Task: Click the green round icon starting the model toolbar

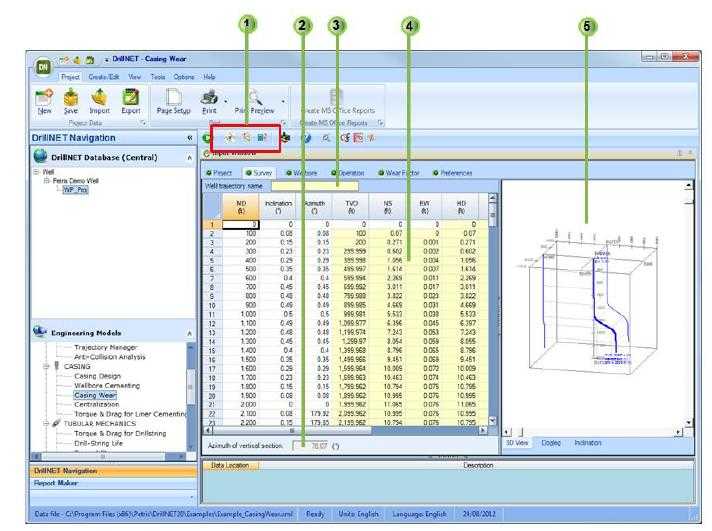Action: pos(207,138)
